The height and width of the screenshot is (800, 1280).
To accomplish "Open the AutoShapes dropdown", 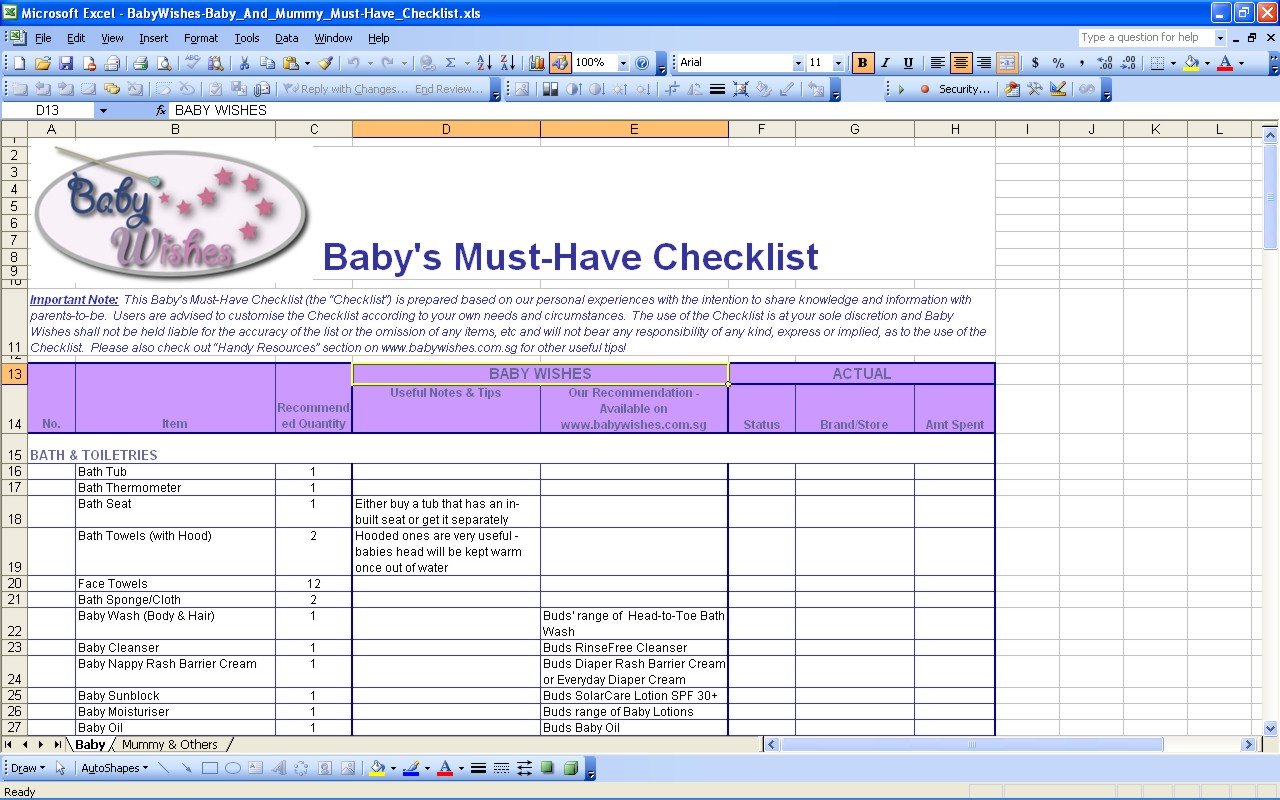I will pos(113,769).
